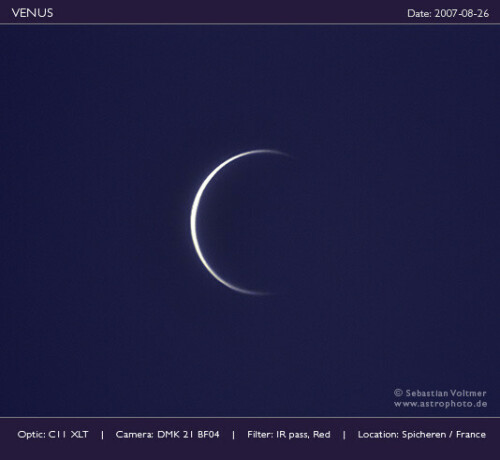Viewport: 500px width, 460px height.
Task: Click the horizontal line above the footer
Action: click(x=250, y=417)
